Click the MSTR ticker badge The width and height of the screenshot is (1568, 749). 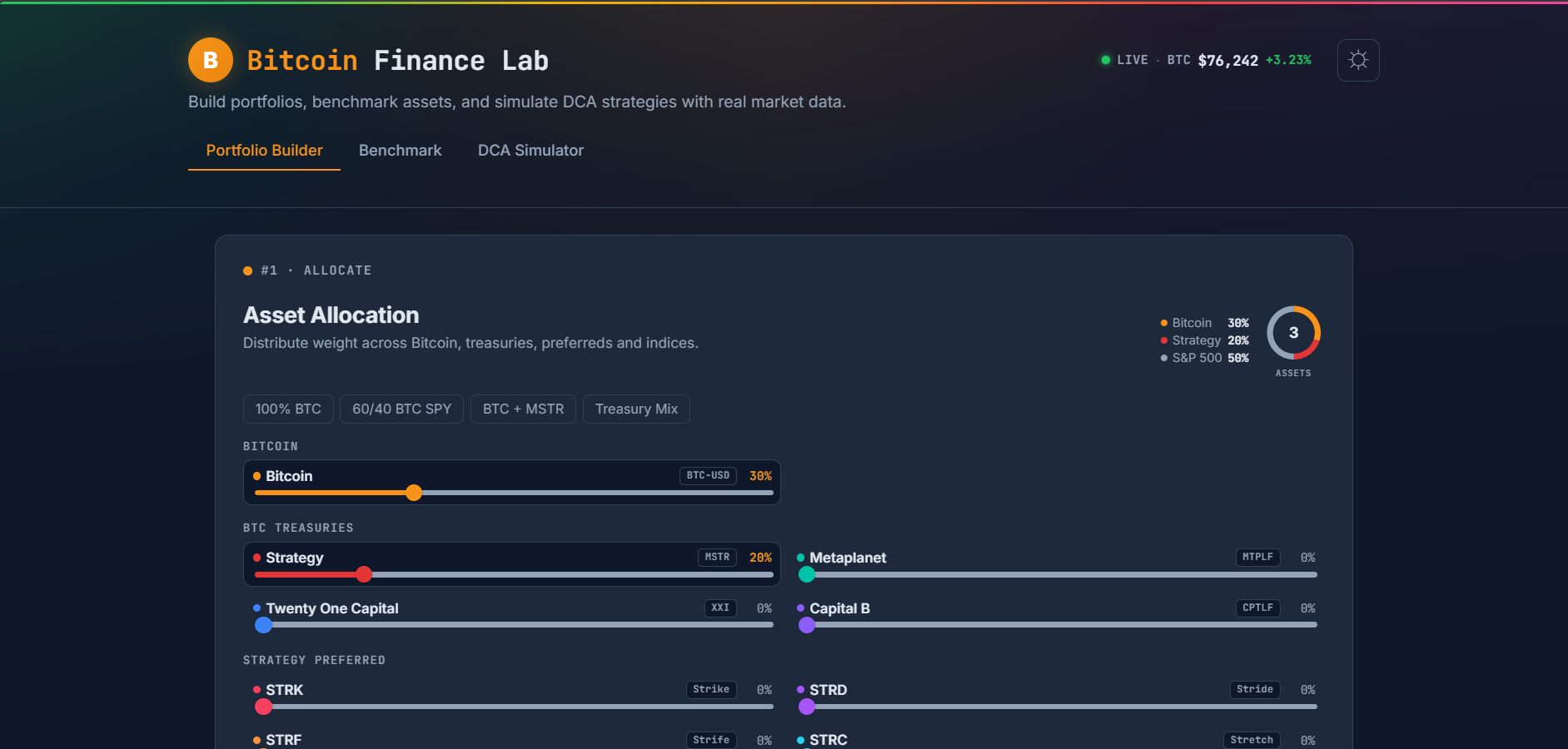(716, 557)
